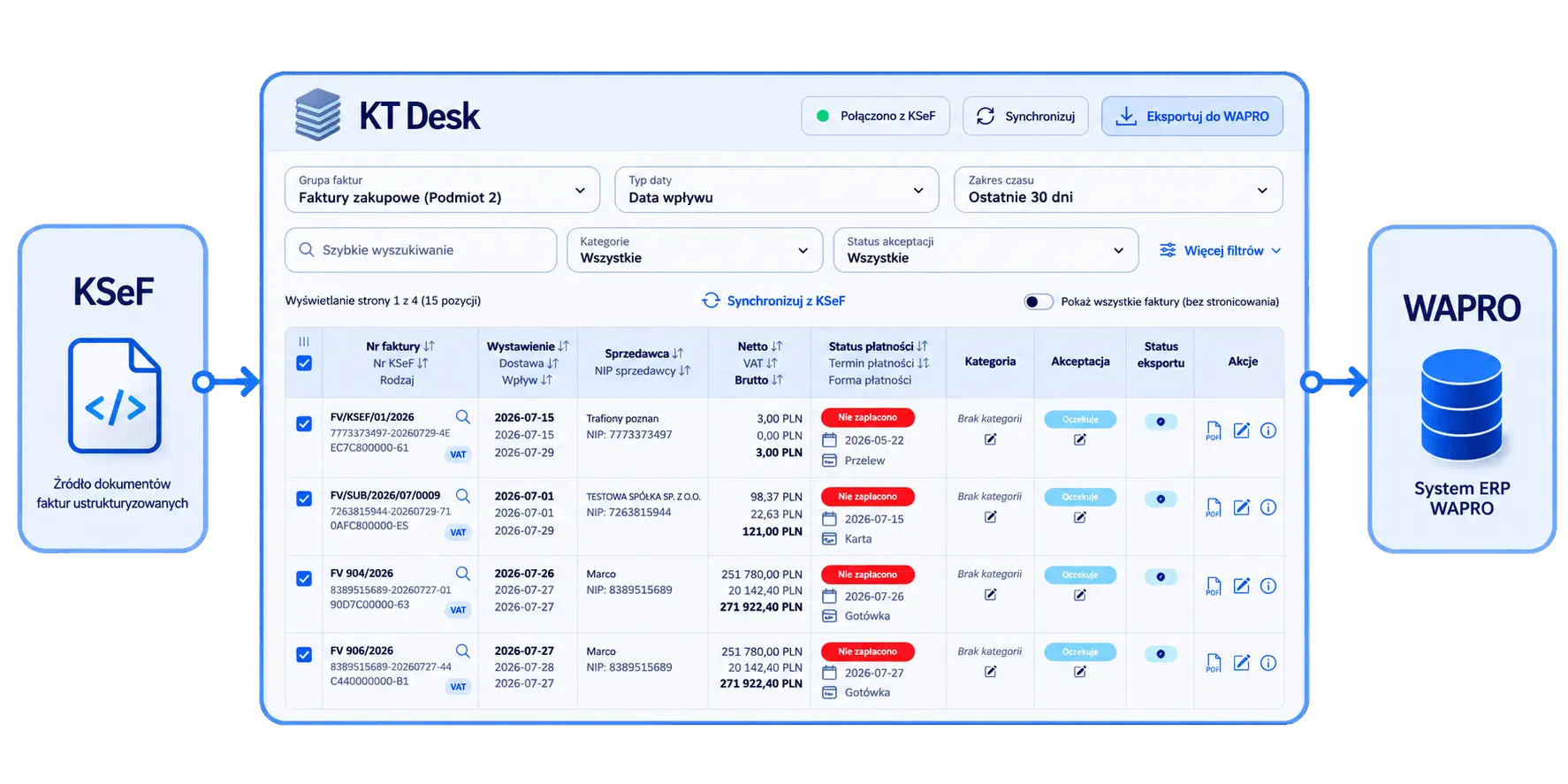1568x784 pixels.
Task: Uncheck invoice FV/KSEF/01/2026 row checkbox
Action: tap(304, 424)
